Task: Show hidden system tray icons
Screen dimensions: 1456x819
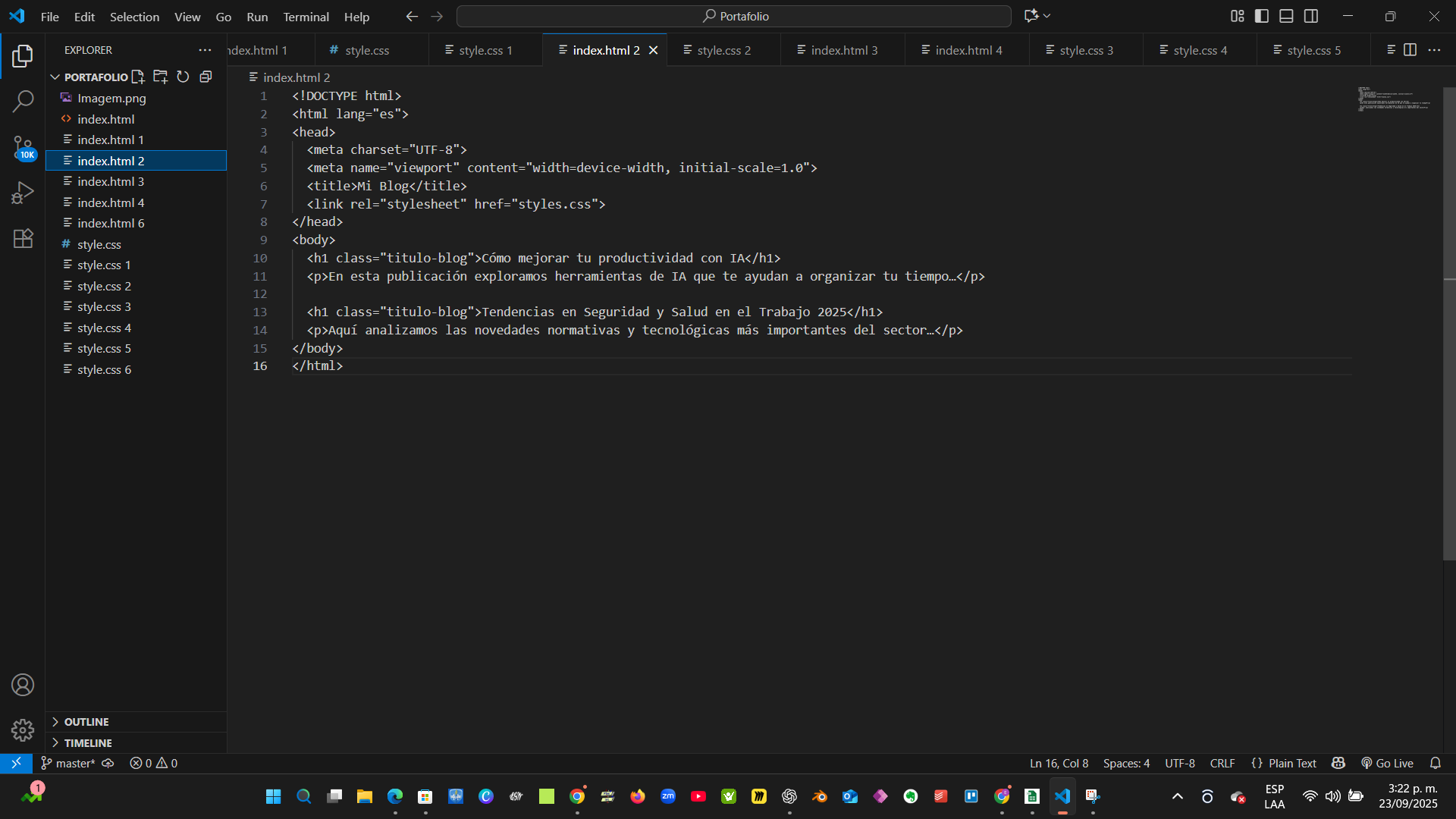Action: point(1178,796)
